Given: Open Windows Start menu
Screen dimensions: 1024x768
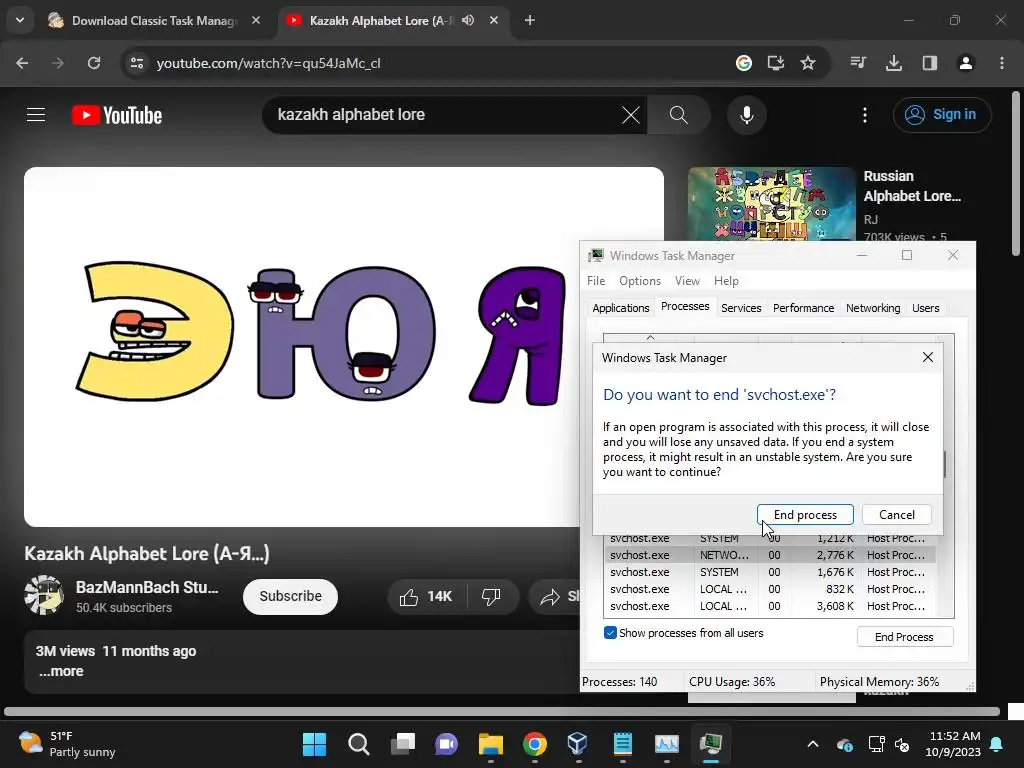Looking at the screenshot, I should 314,744.
